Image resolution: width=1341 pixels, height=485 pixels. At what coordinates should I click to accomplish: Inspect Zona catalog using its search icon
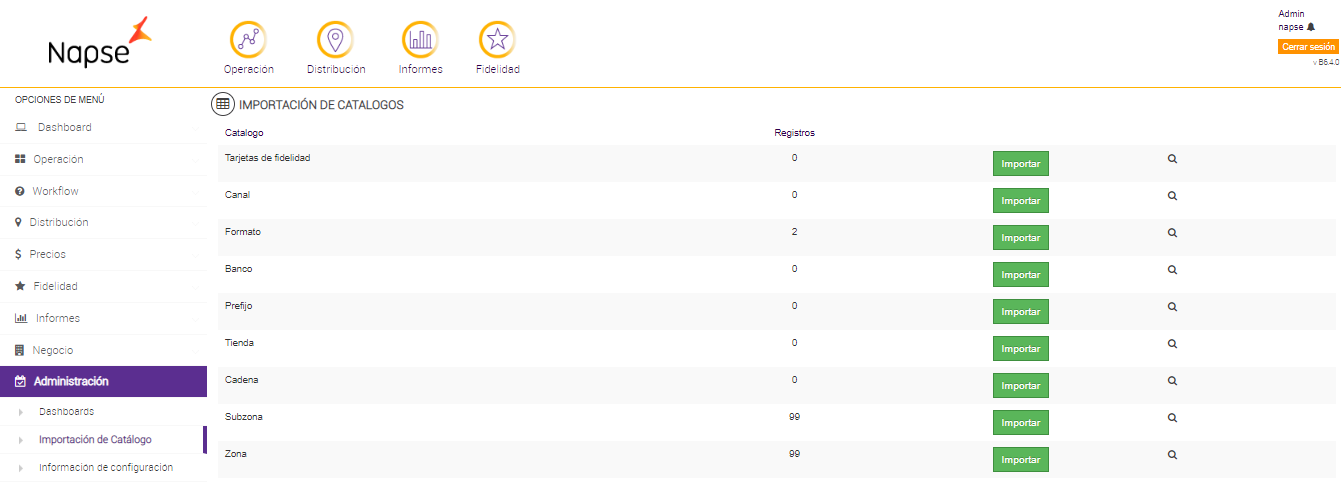click(x=1172, y=455)
